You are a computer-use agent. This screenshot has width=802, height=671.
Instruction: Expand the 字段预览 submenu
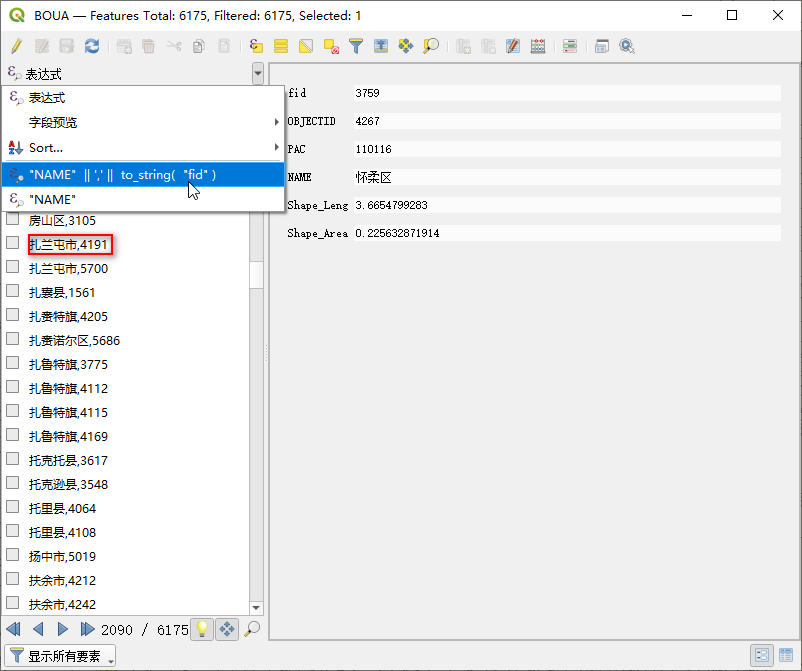coord(143,122)
